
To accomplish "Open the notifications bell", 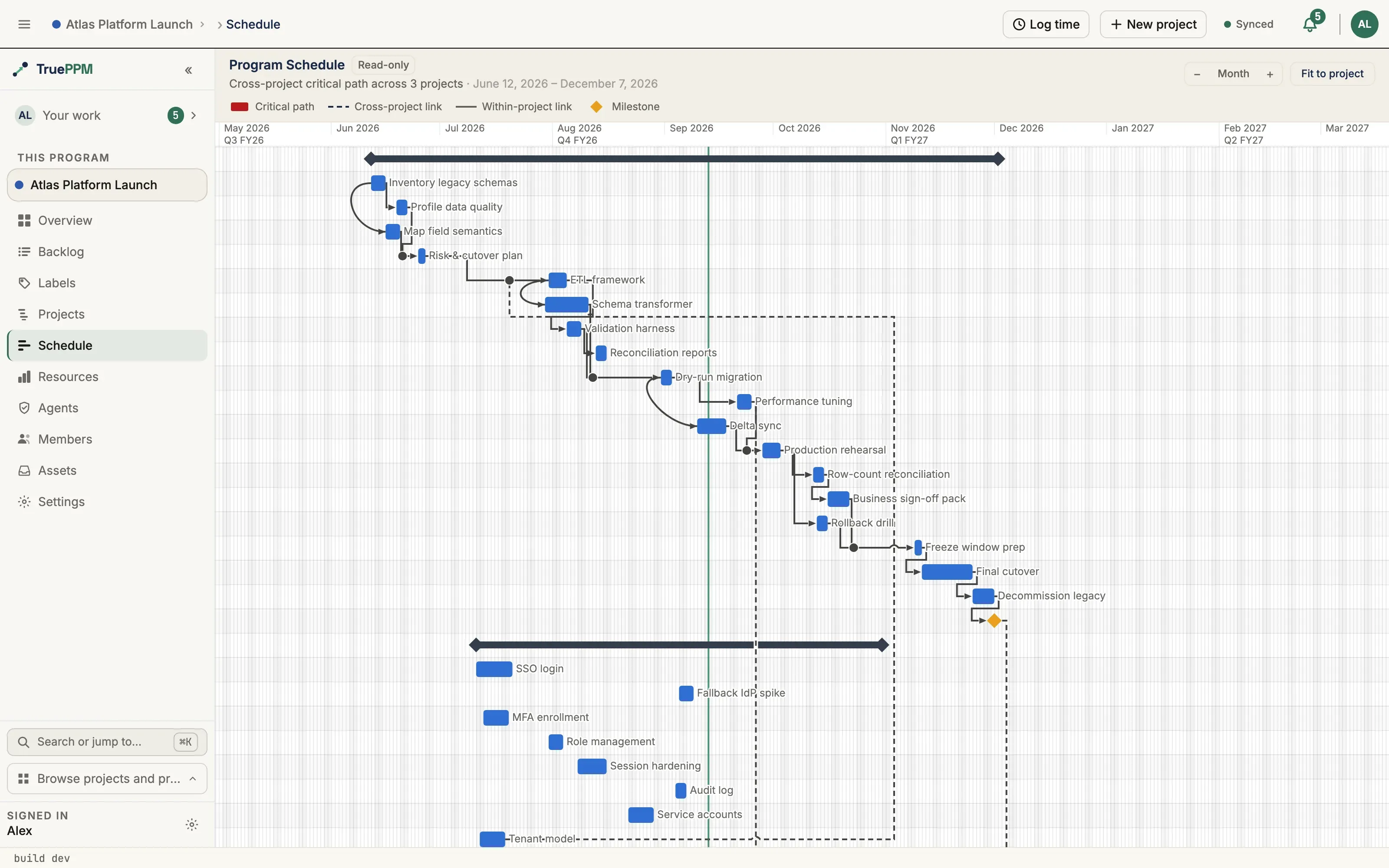I will 1309,24.
